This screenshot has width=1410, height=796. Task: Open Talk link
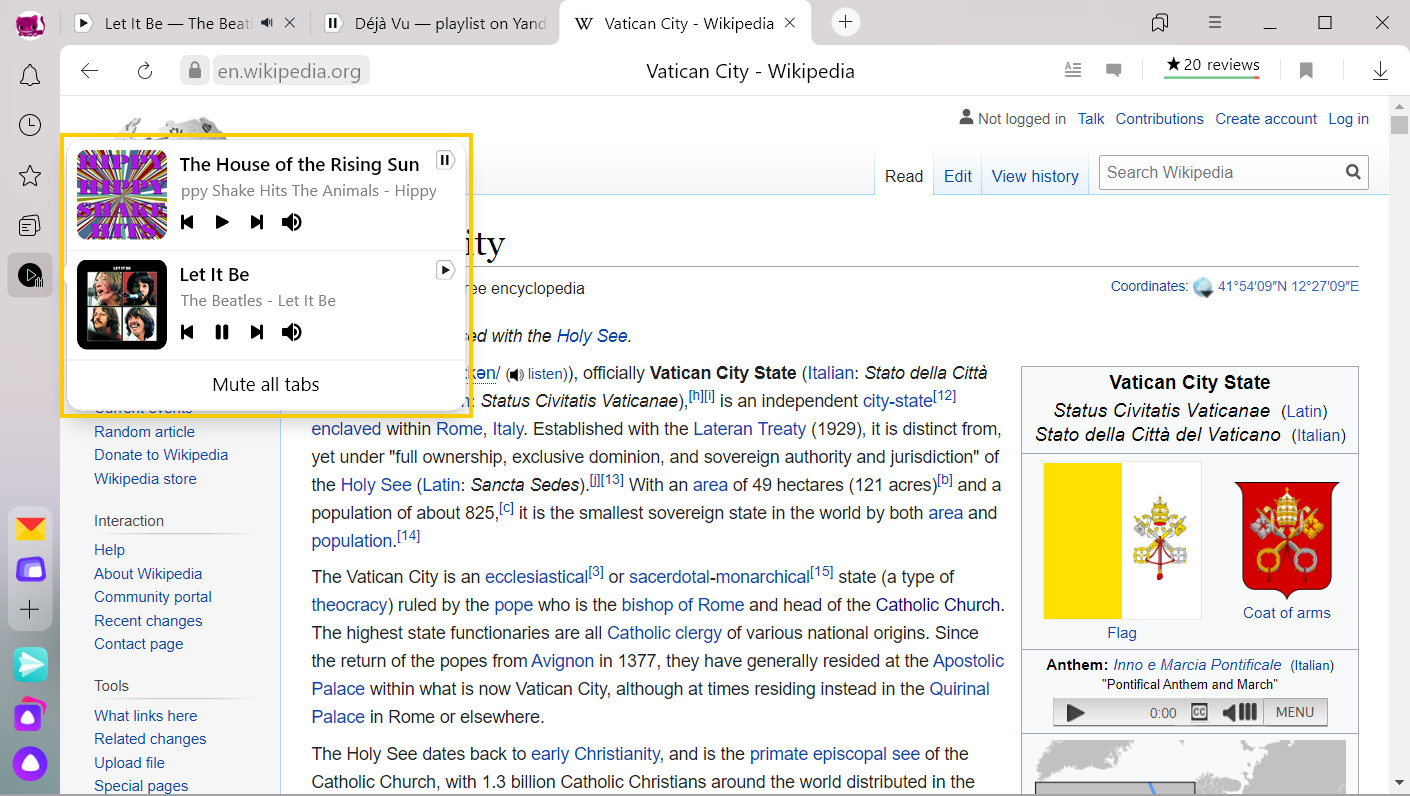pyautogui.click(x=1091, y=119)
